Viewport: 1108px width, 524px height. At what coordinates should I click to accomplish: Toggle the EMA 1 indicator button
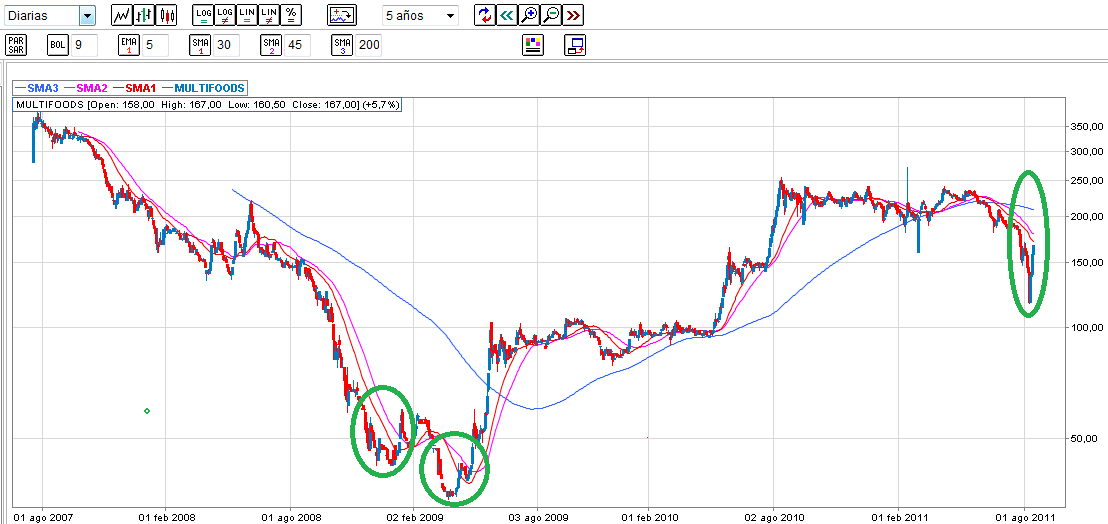(x=129, y=45)
